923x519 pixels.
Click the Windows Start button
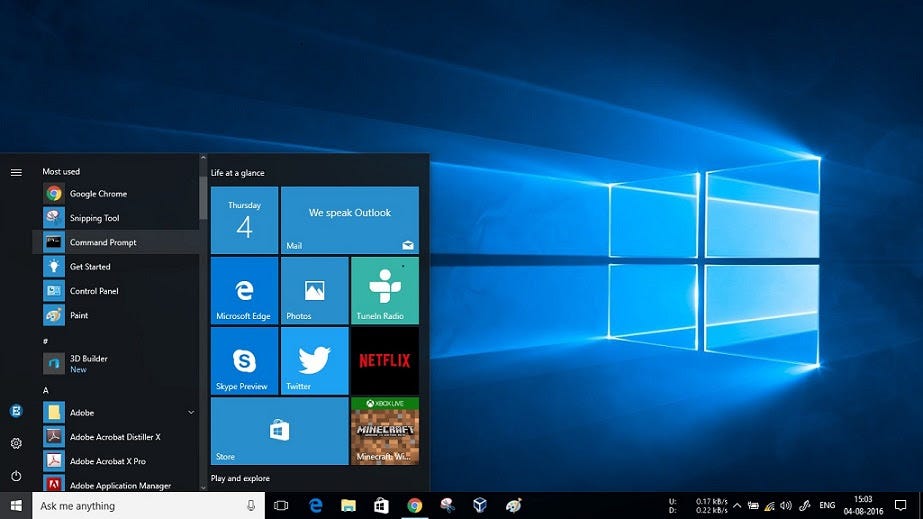coord(16,506)
